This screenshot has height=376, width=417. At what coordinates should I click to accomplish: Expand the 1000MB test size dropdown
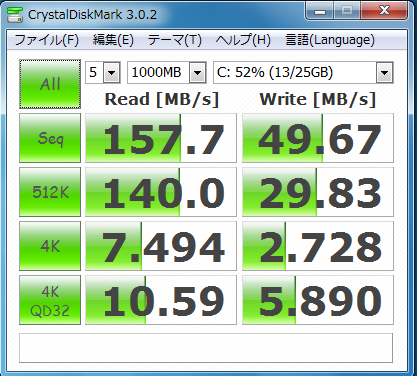point(198,72)
